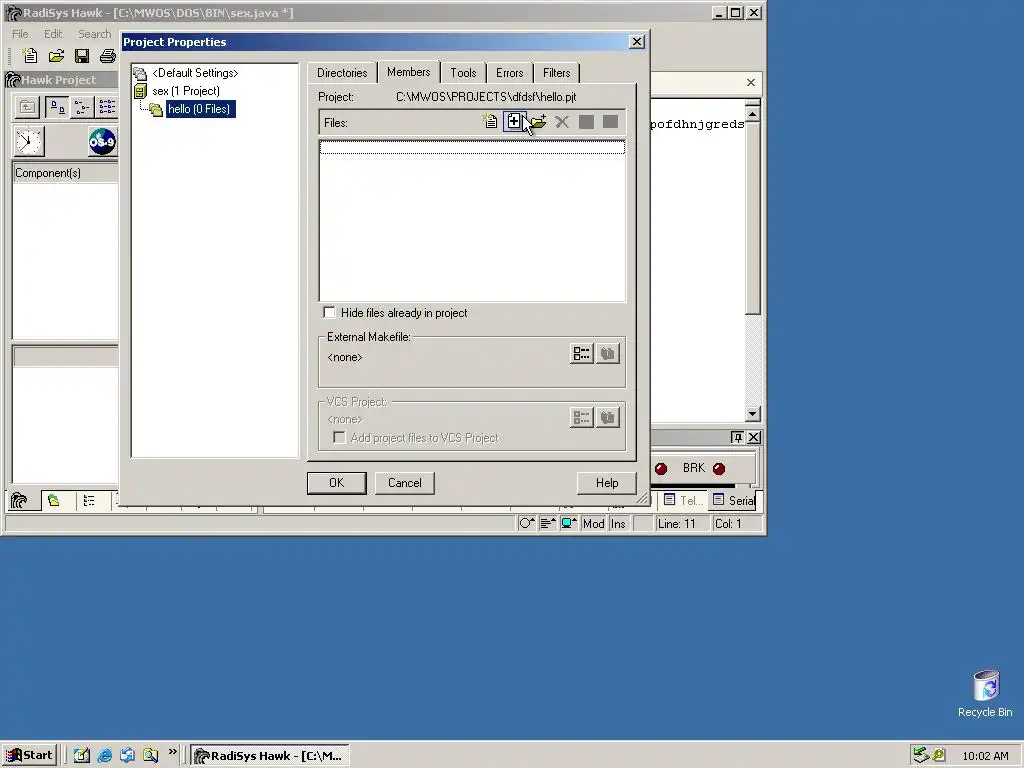This screenshot has height=768, width=1024.
Task: Close the Project Properties dialog
Action: [637, 42]
